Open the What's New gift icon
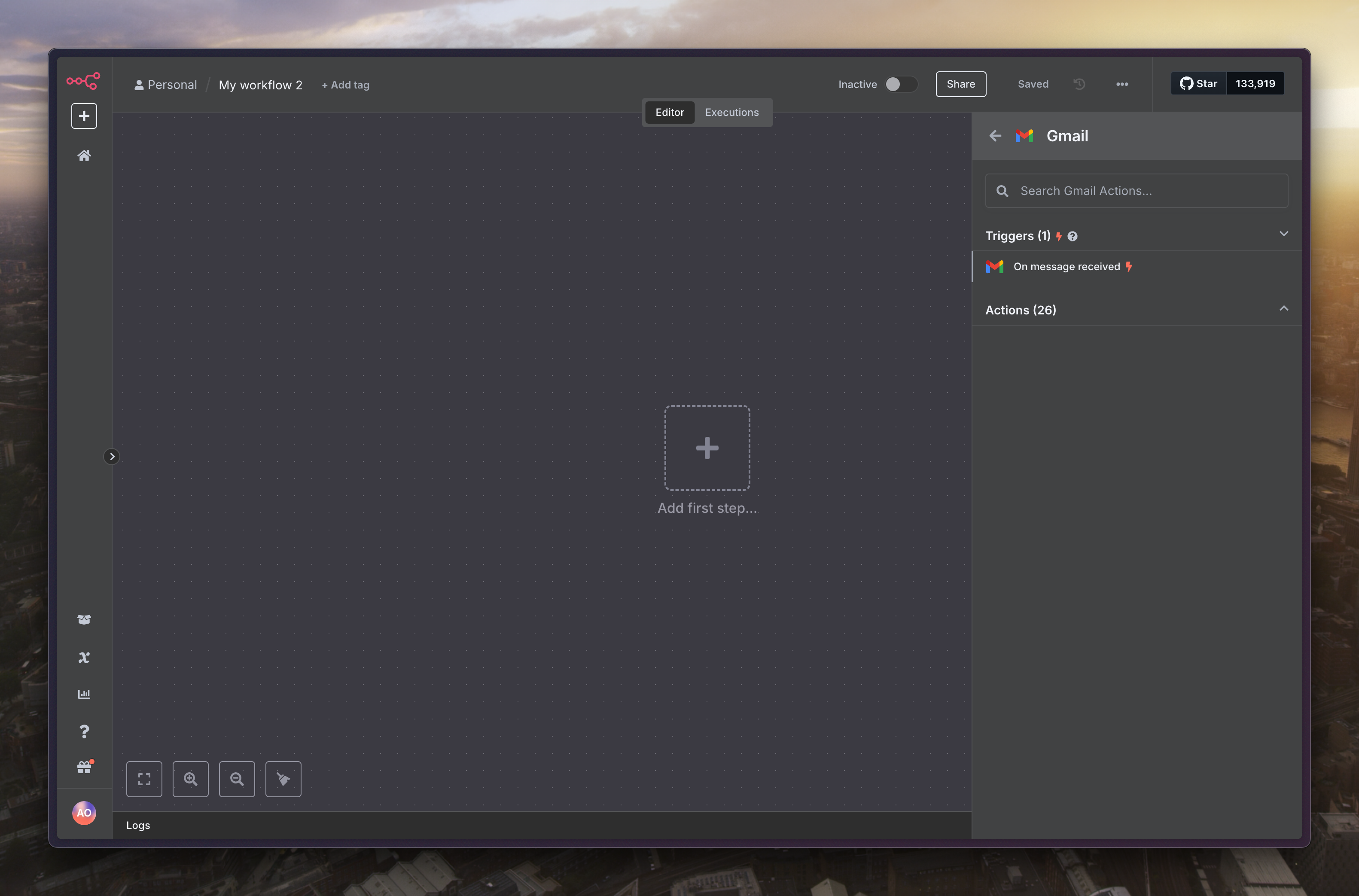 84,768
